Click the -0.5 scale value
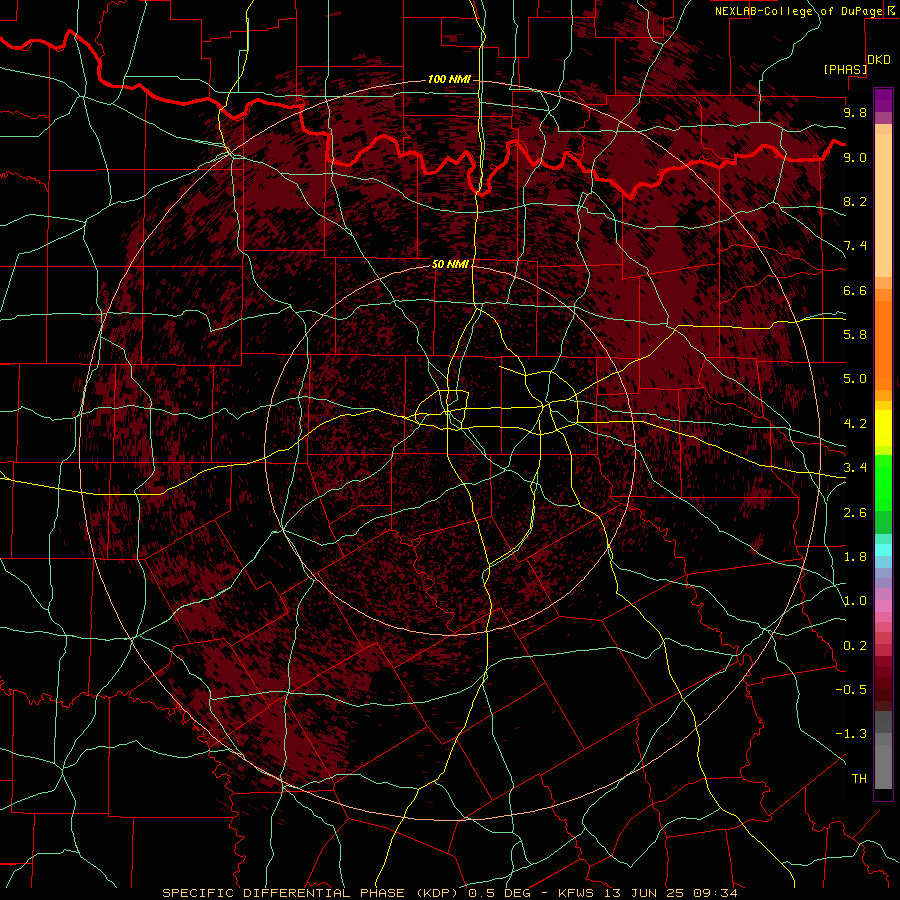900x900 pixels. (x=851, y=690)
